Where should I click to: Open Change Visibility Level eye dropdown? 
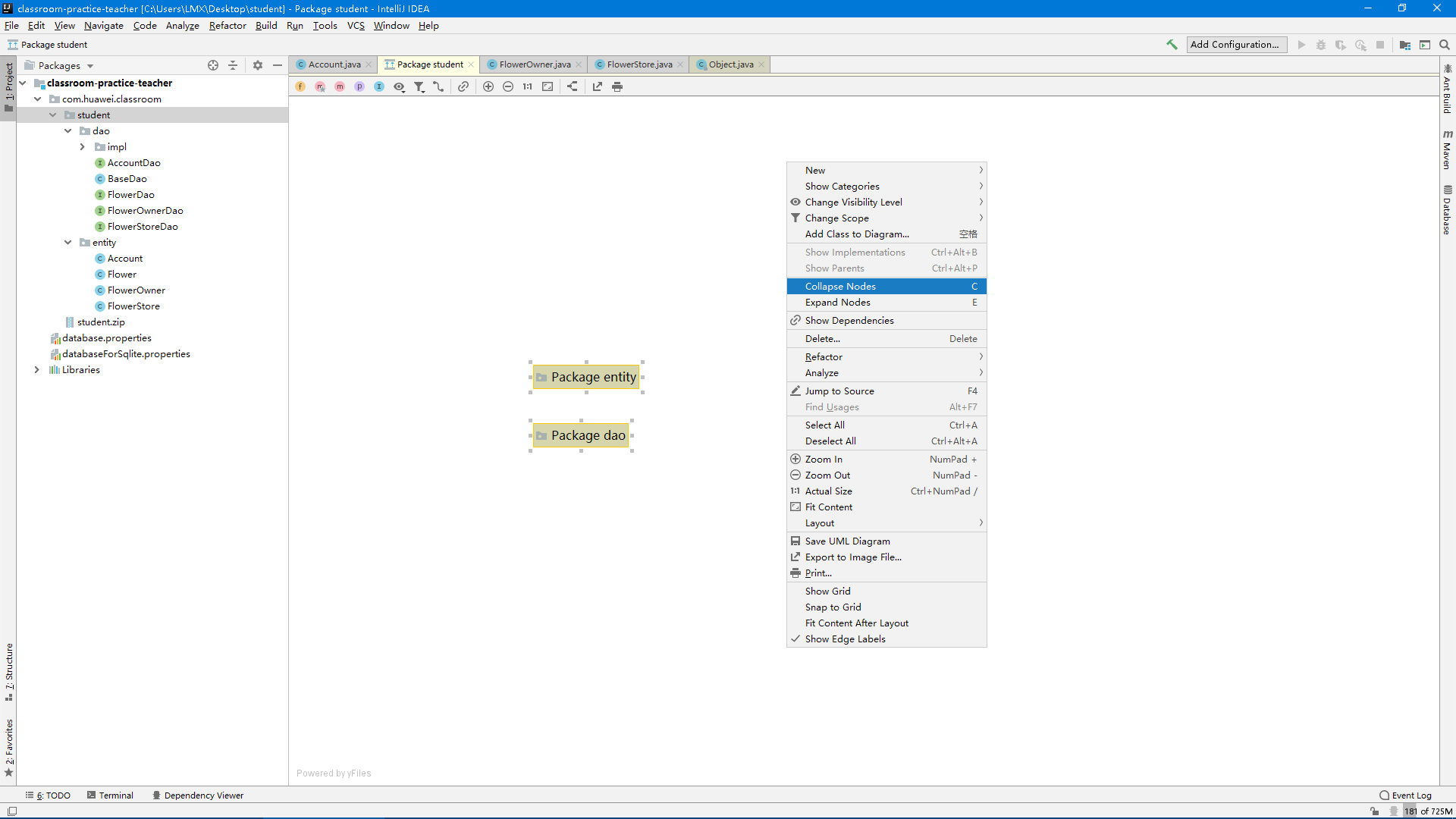399,86
